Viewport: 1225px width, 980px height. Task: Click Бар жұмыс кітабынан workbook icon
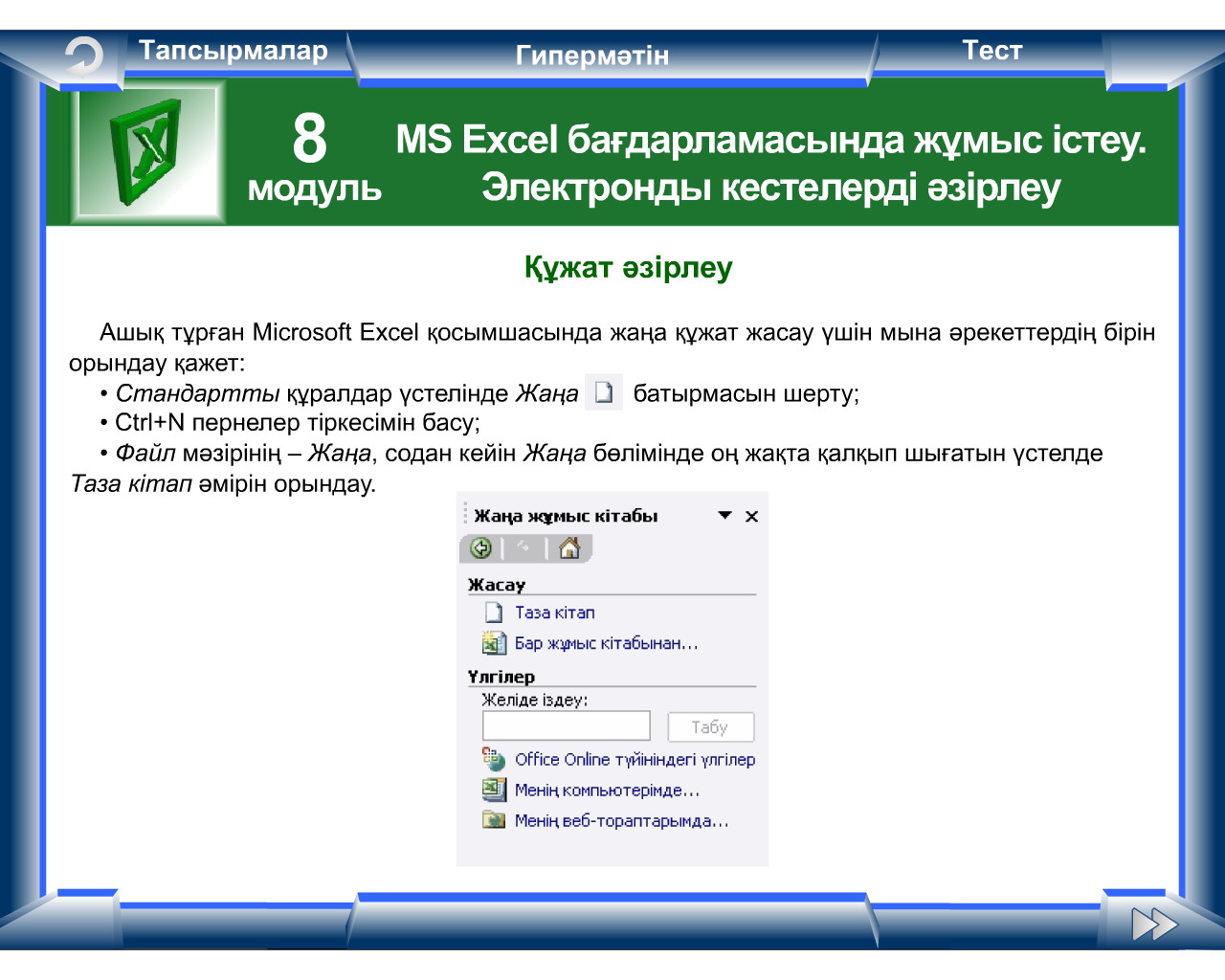tap(494, 643)
